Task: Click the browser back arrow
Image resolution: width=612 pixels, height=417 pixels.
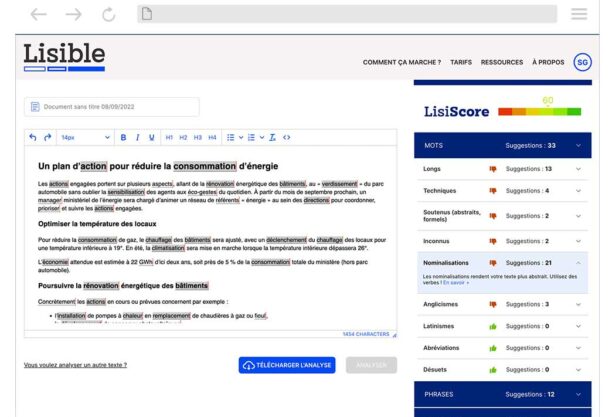Action: tap(39, 14)
